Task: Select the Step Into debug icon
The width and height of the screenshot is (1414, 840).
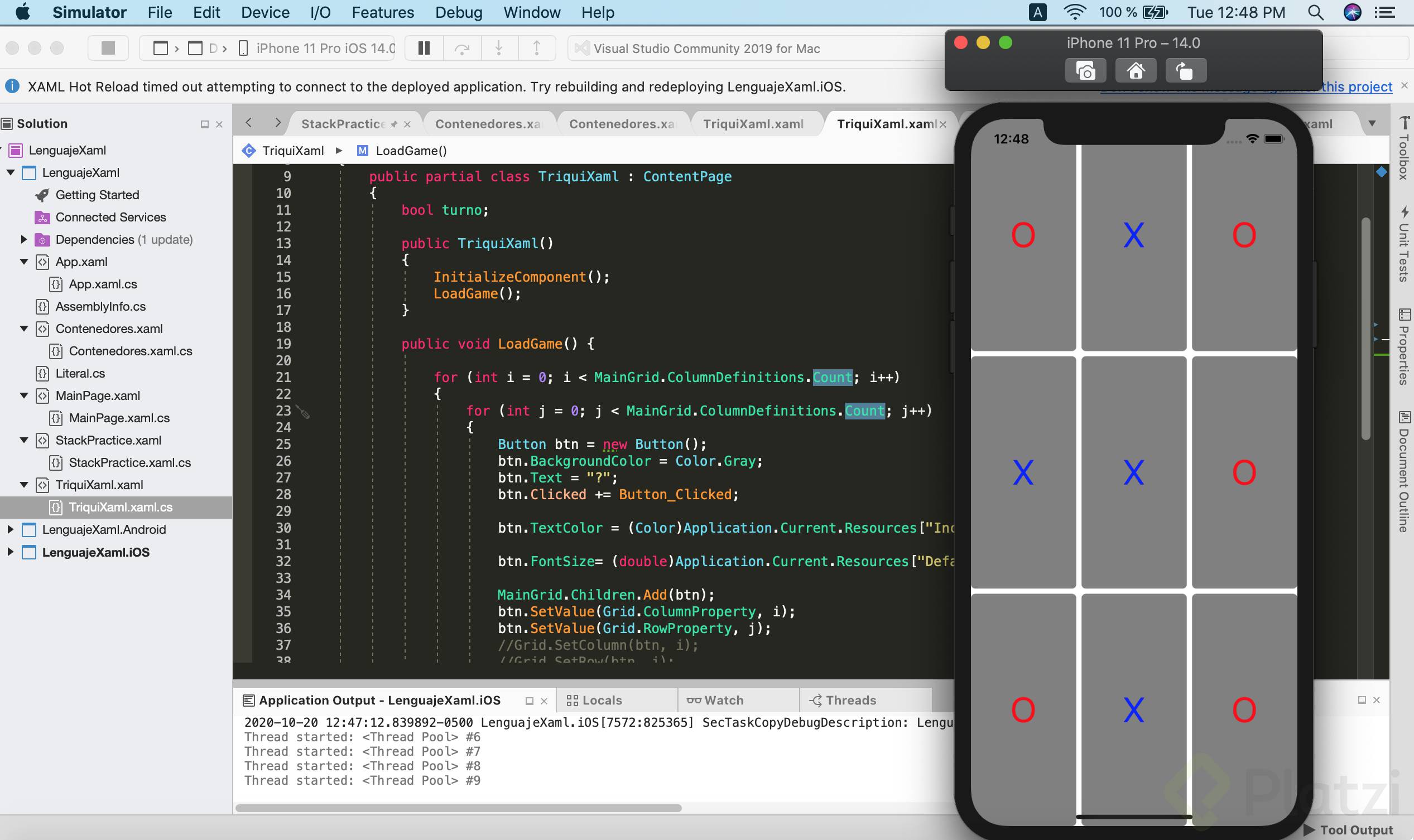Action: pyautogui.click(x=499, y=48)
